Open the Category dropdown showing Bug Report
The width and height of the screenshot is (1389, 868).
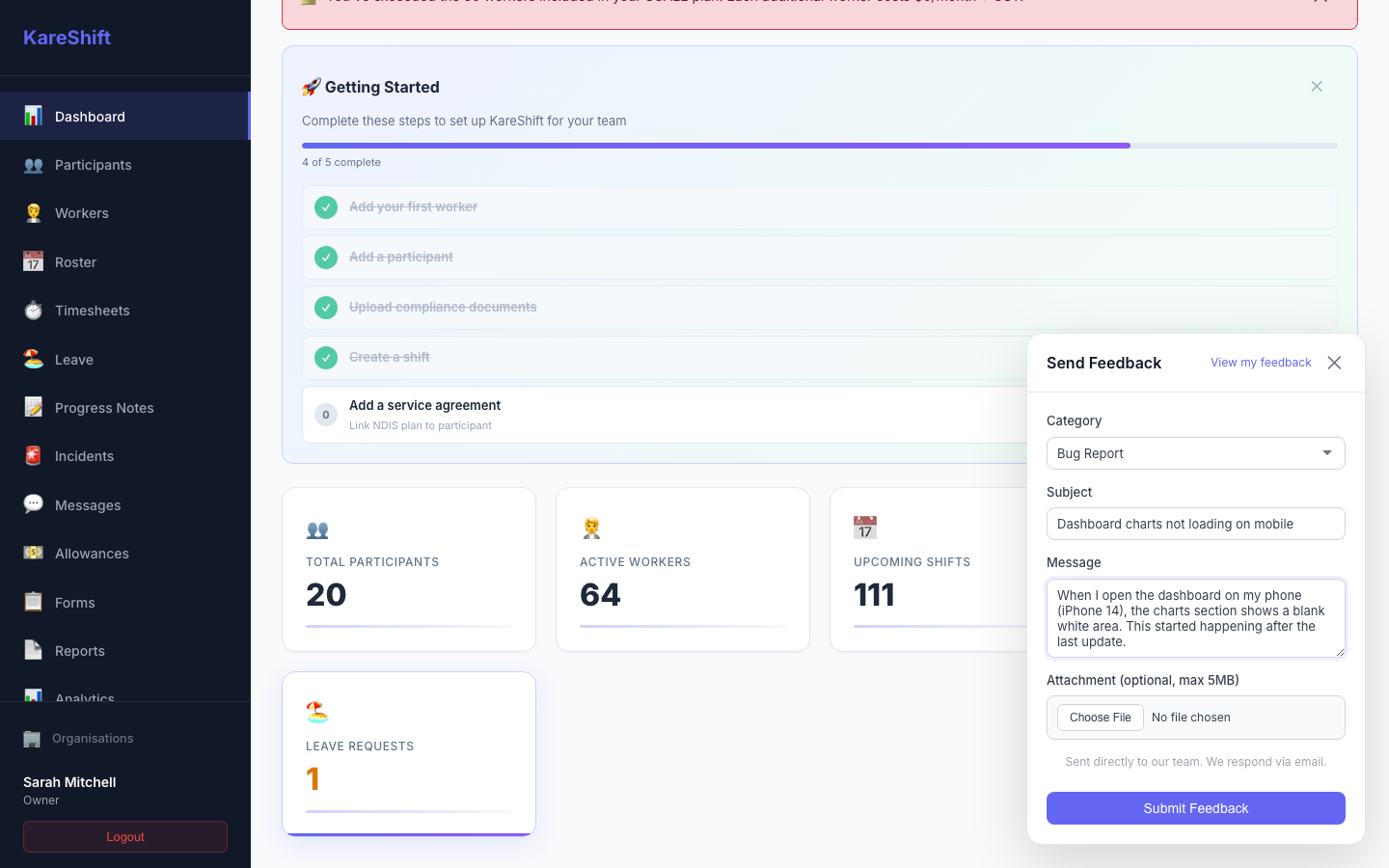[x=1196, y=453]
